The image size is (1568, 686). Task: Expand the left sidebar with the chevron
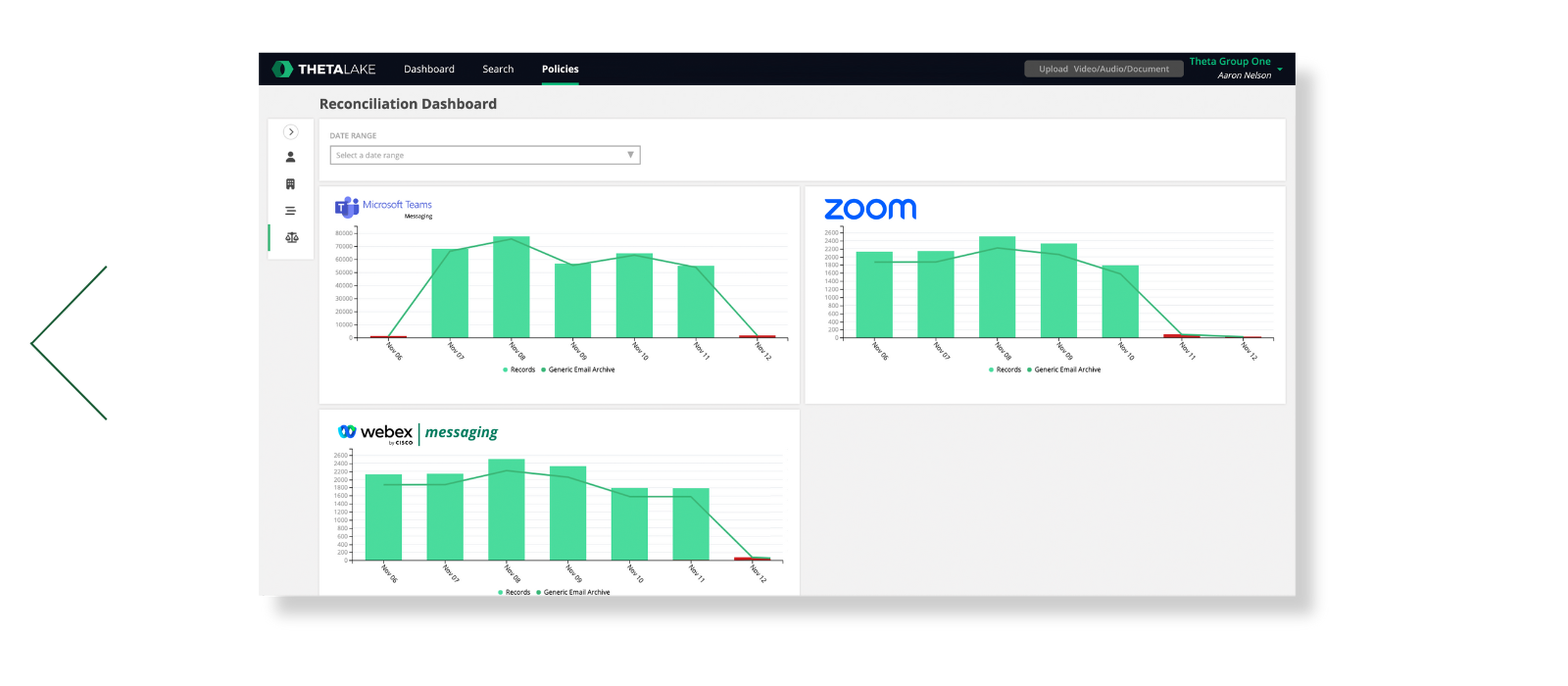click(291, 131)
